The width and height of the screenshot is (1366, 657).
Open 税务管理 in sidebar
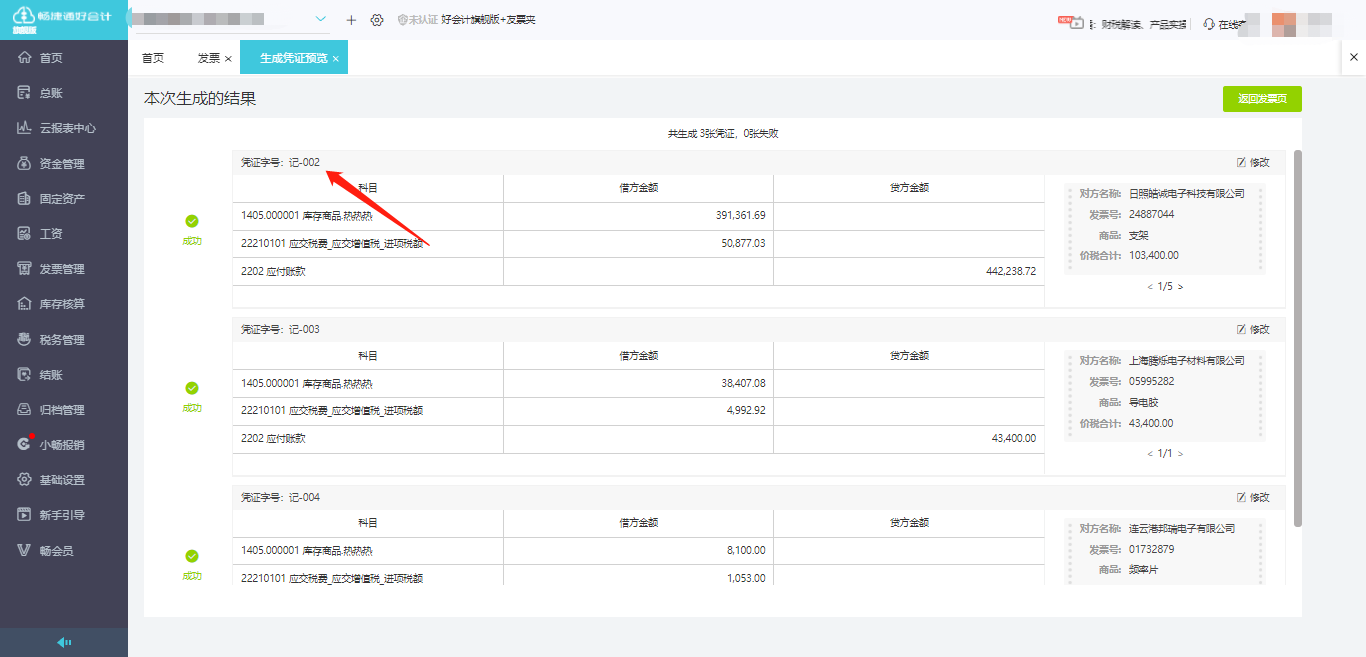tap(64, 340)
